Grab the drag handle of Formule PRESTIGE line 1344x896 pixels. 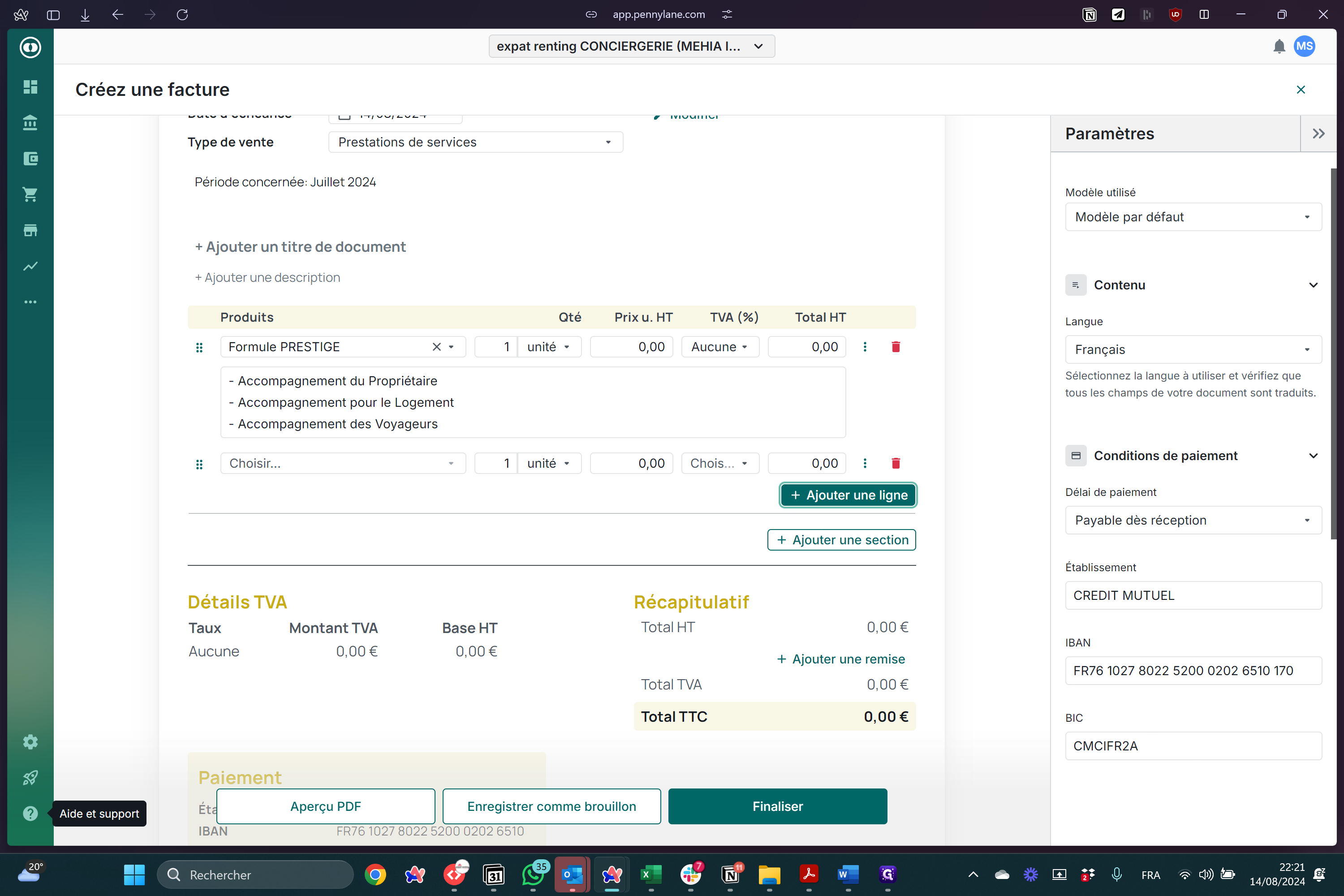tap(199, 348)
